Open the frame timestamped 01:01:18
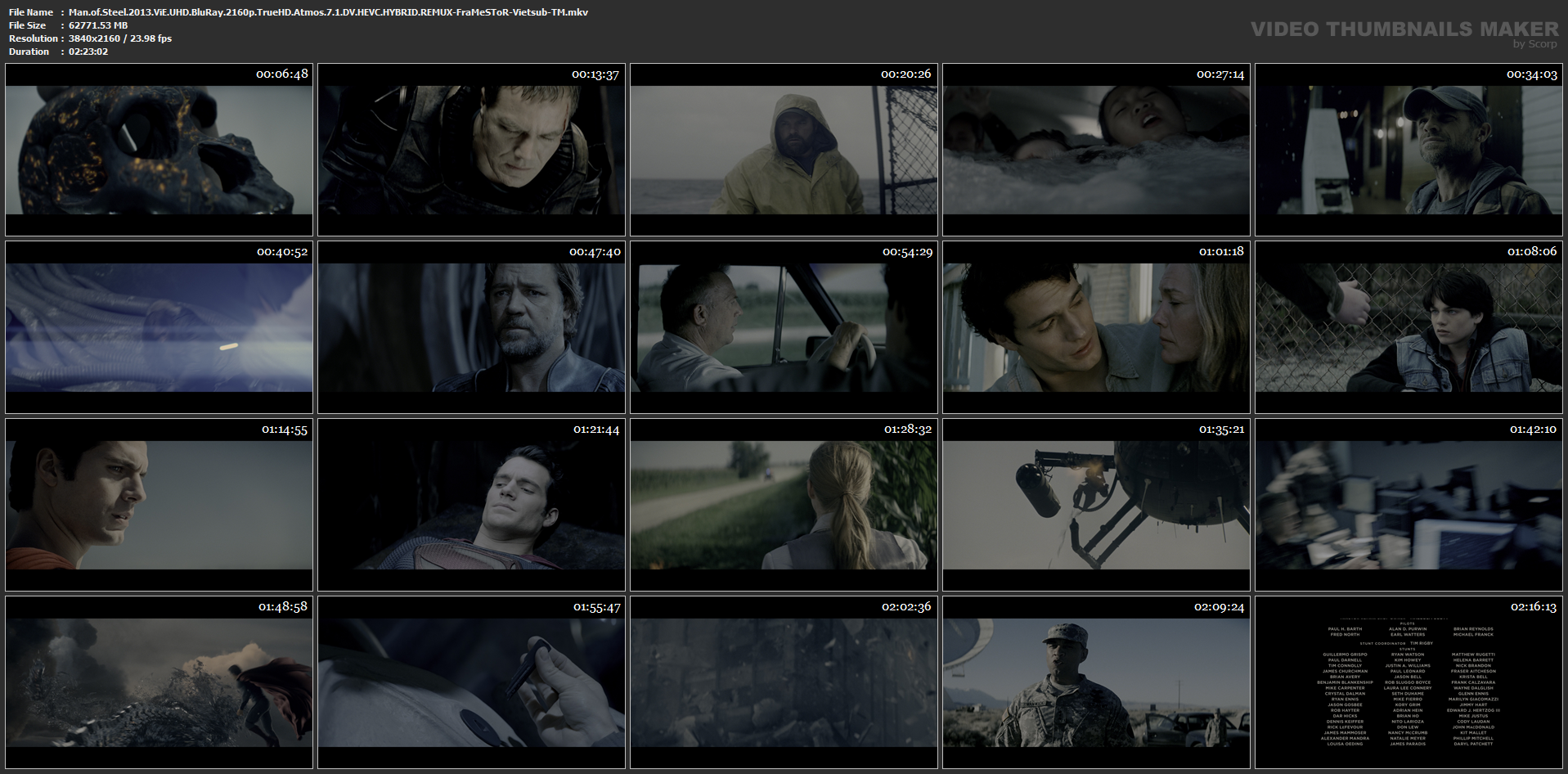Screen dimensions: 1568x774 click(x=1096, y=327)
